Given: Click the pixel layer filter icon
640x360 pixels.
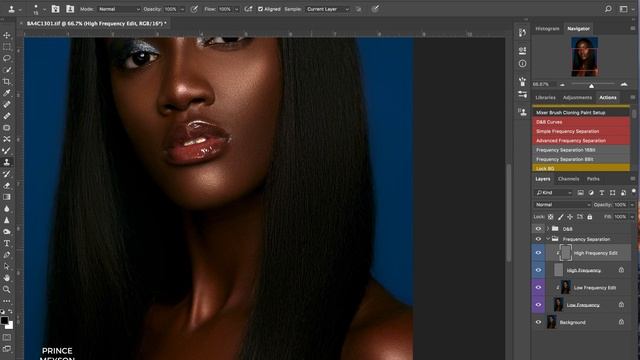Looking at the screenshot, I should 580,193.
